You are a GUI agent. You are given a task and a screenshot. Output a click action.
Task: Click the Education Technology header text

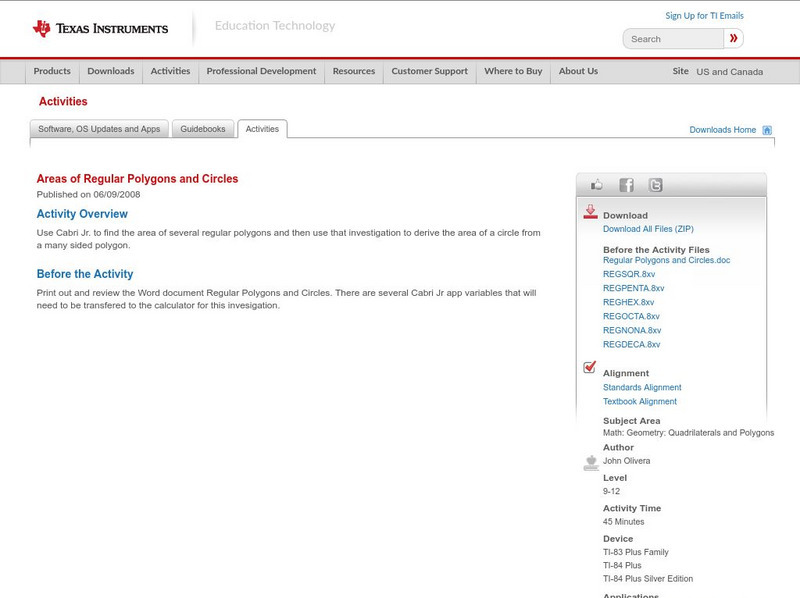tap(275, 26)
